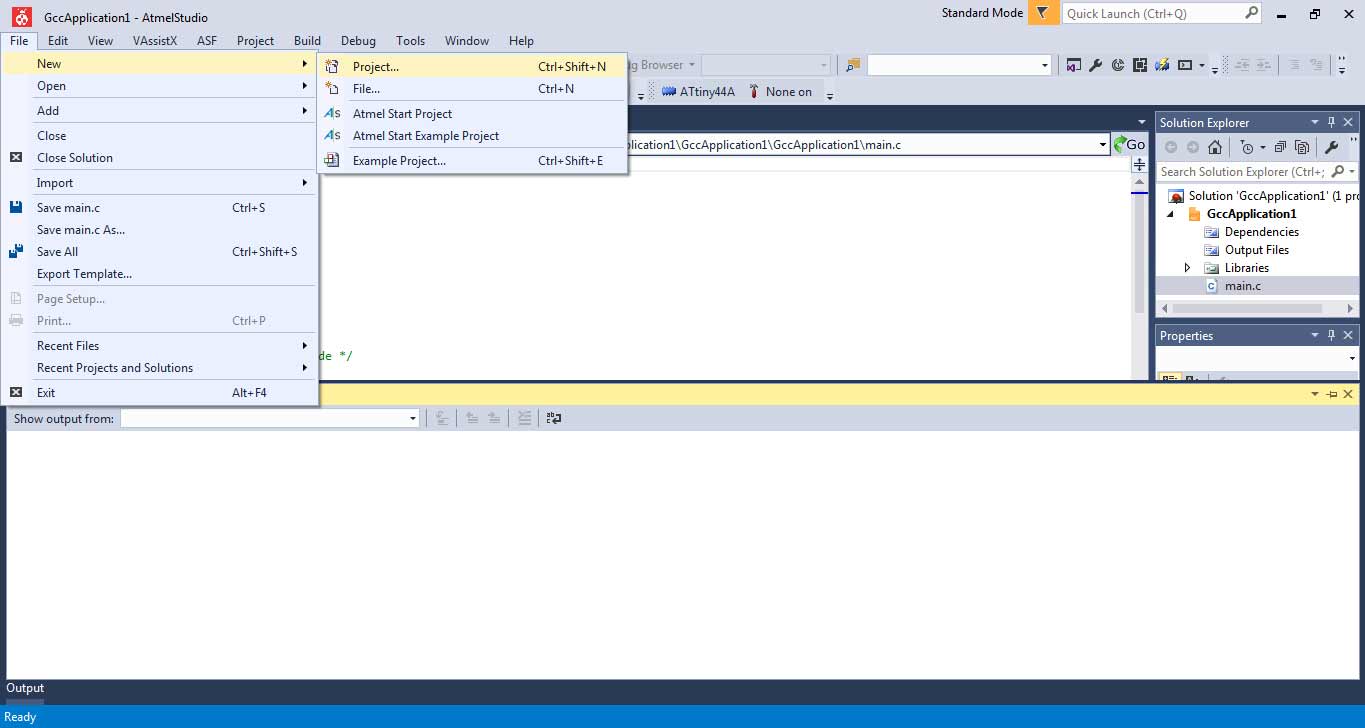
Task: Open the ASF menu
Action: [x=207, y=40]
